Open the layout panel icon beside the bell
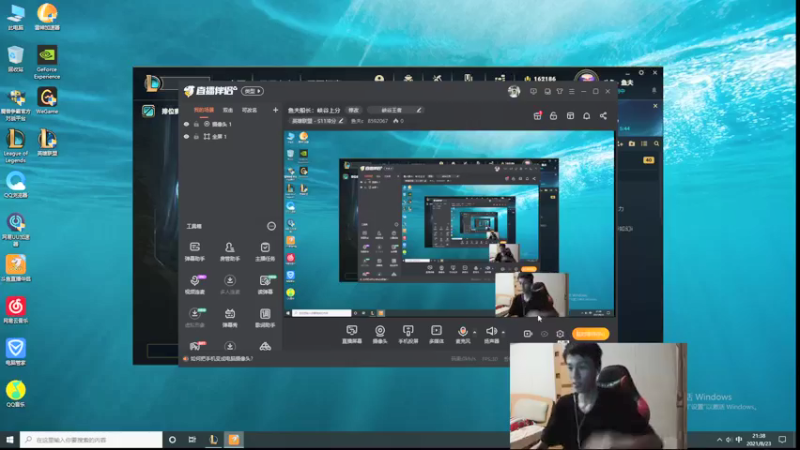 click(x=570, y=116)
